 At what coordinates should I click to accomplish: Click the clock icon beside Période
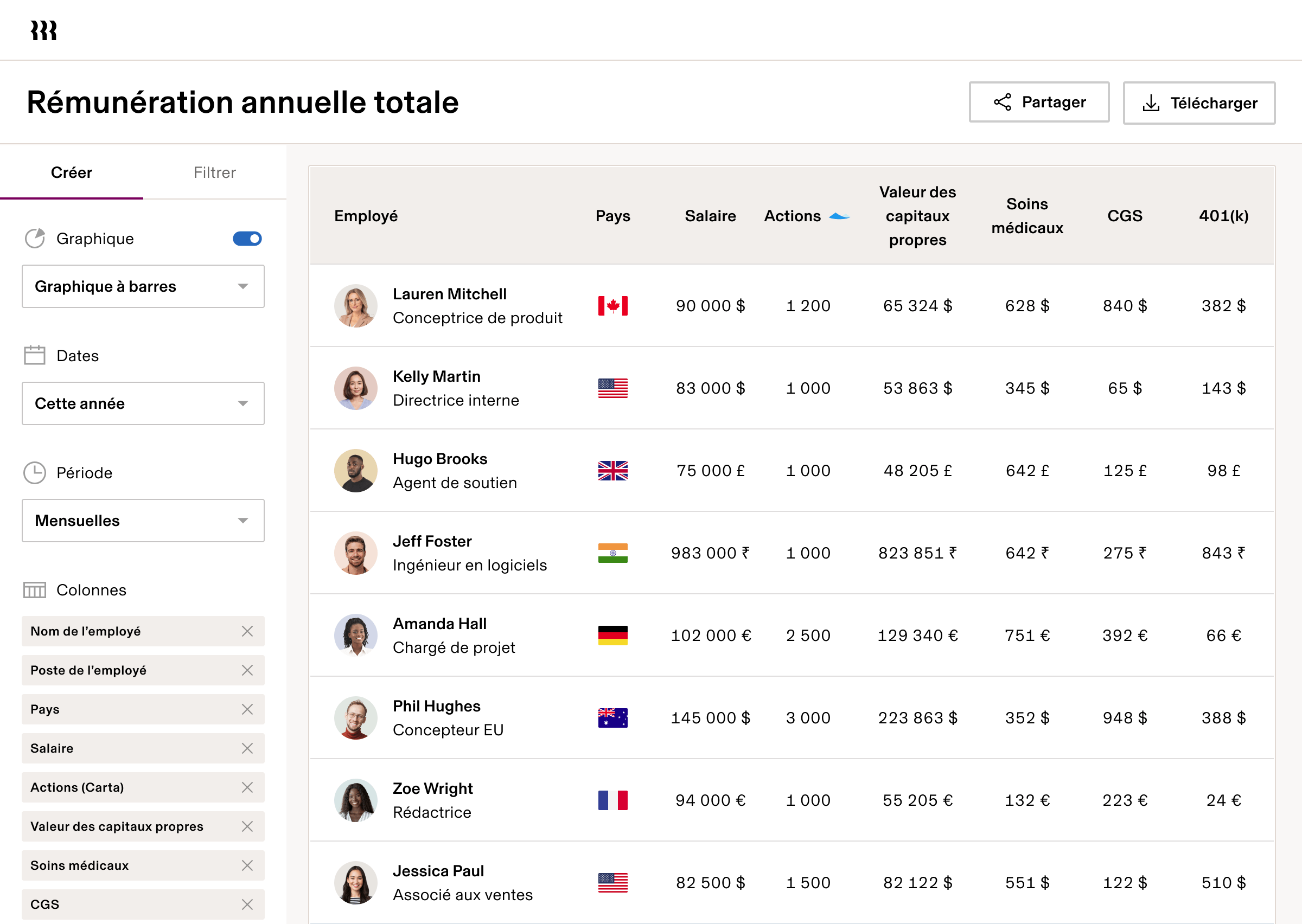tap(35, 473)
